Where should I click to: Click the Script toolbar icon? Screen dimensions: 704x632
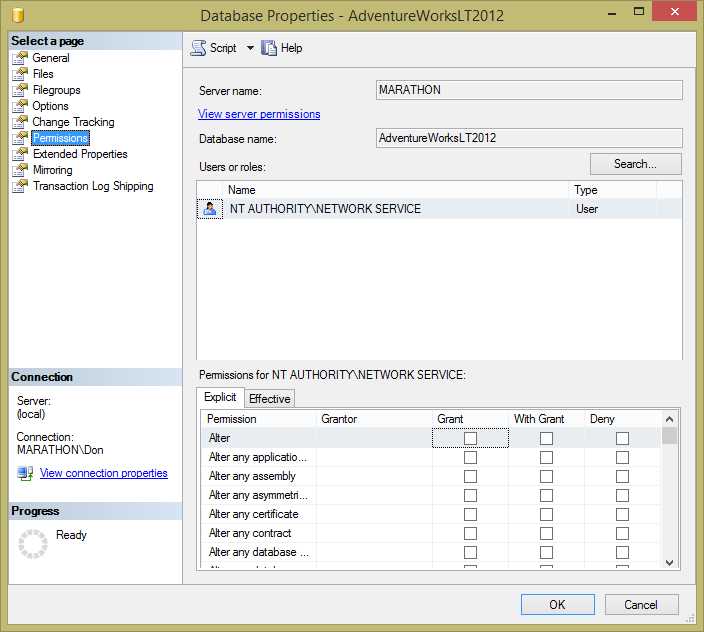(x=198, y=48)
